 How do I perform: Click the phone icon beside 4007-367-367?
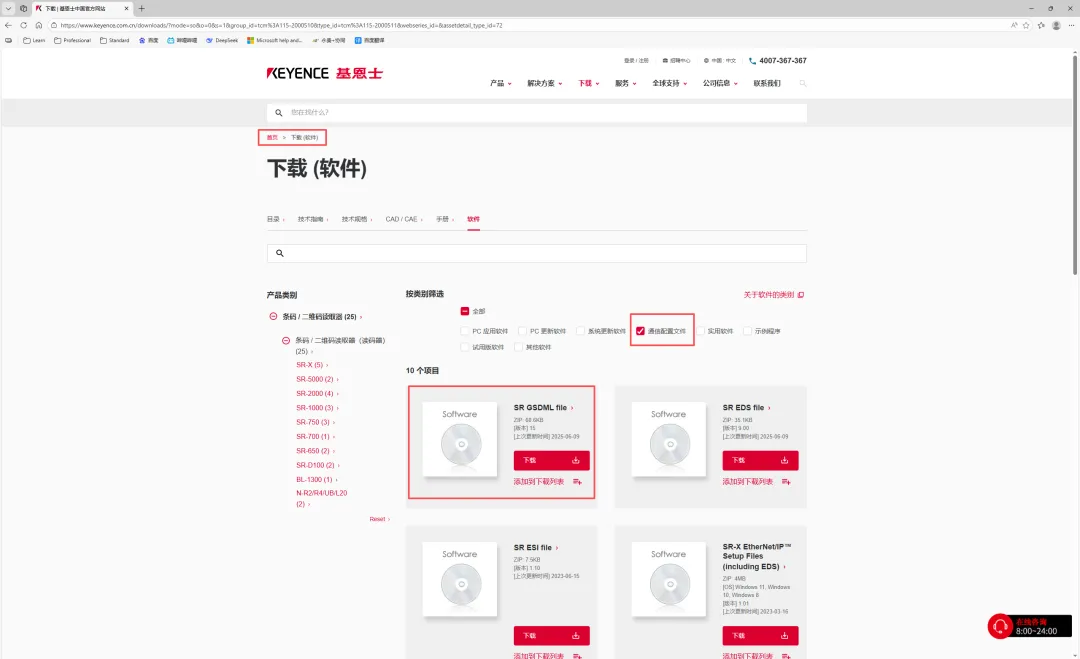(x=752, y=61)
